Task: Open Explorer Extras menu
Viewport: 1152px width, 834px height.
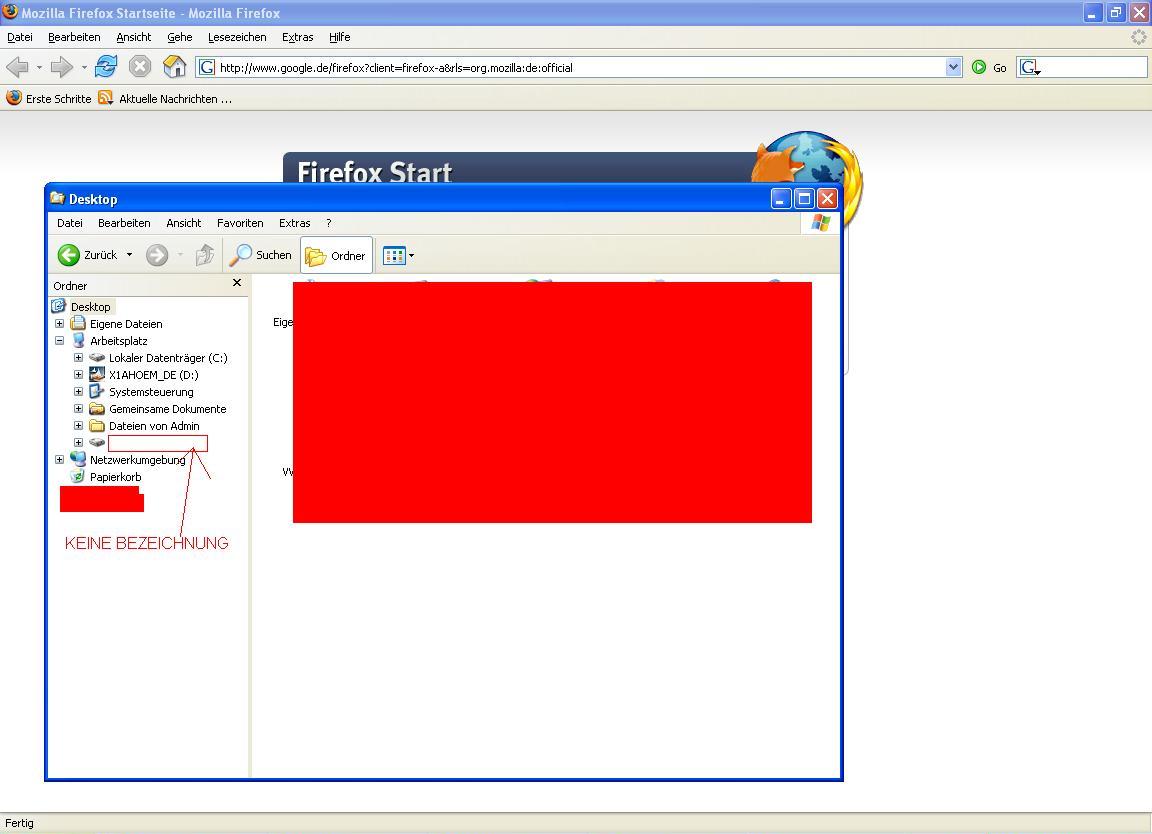Action: (x=295, y=223)
